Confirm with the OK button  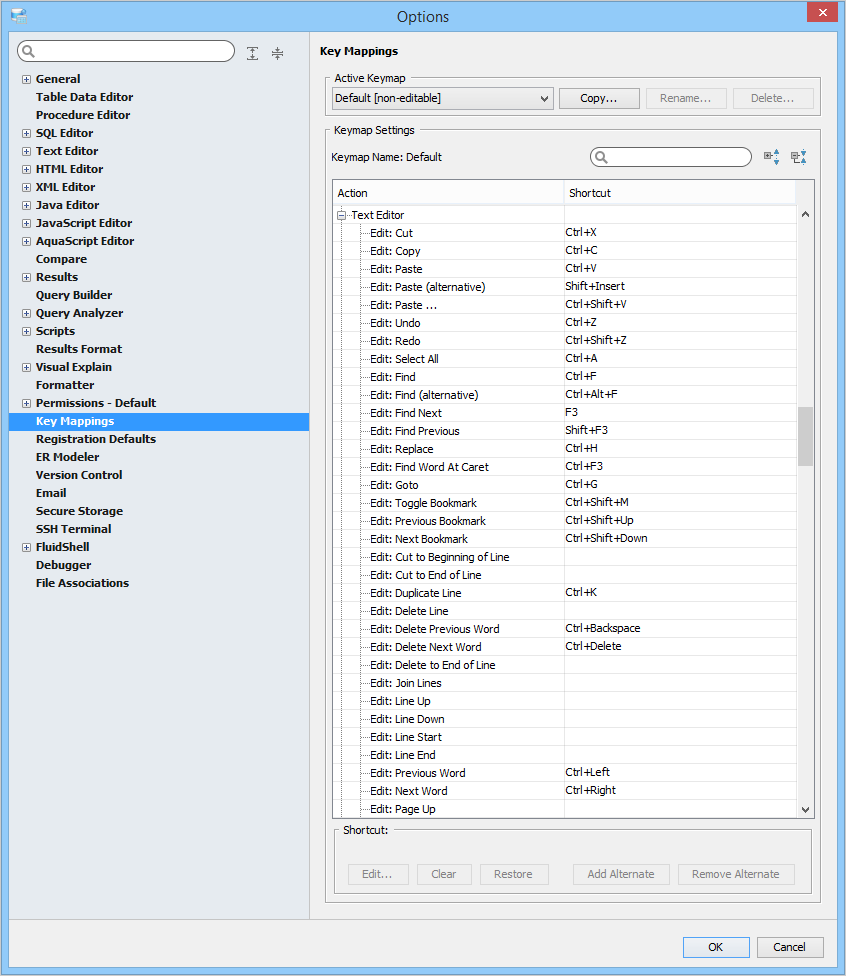coord(716,947)
